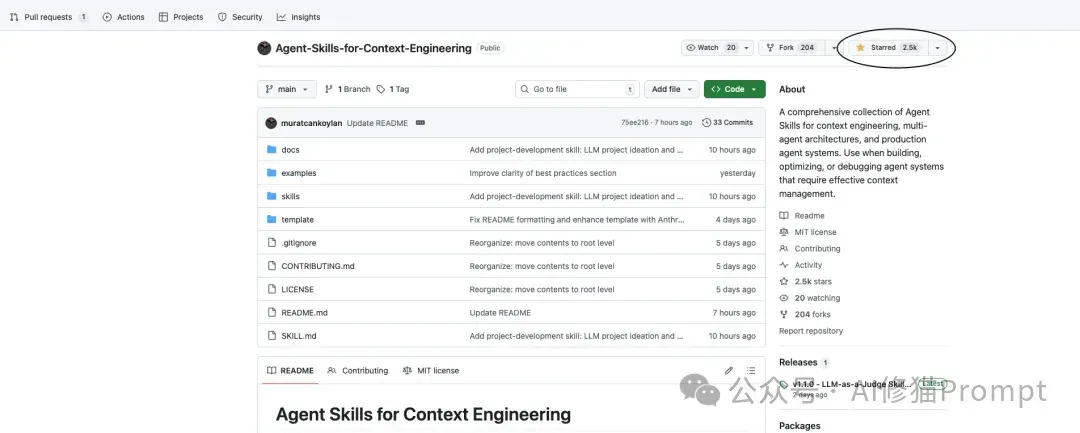The image size is (1080, 433).
Task: Open the LICENSE file
Action: point(298,290)
